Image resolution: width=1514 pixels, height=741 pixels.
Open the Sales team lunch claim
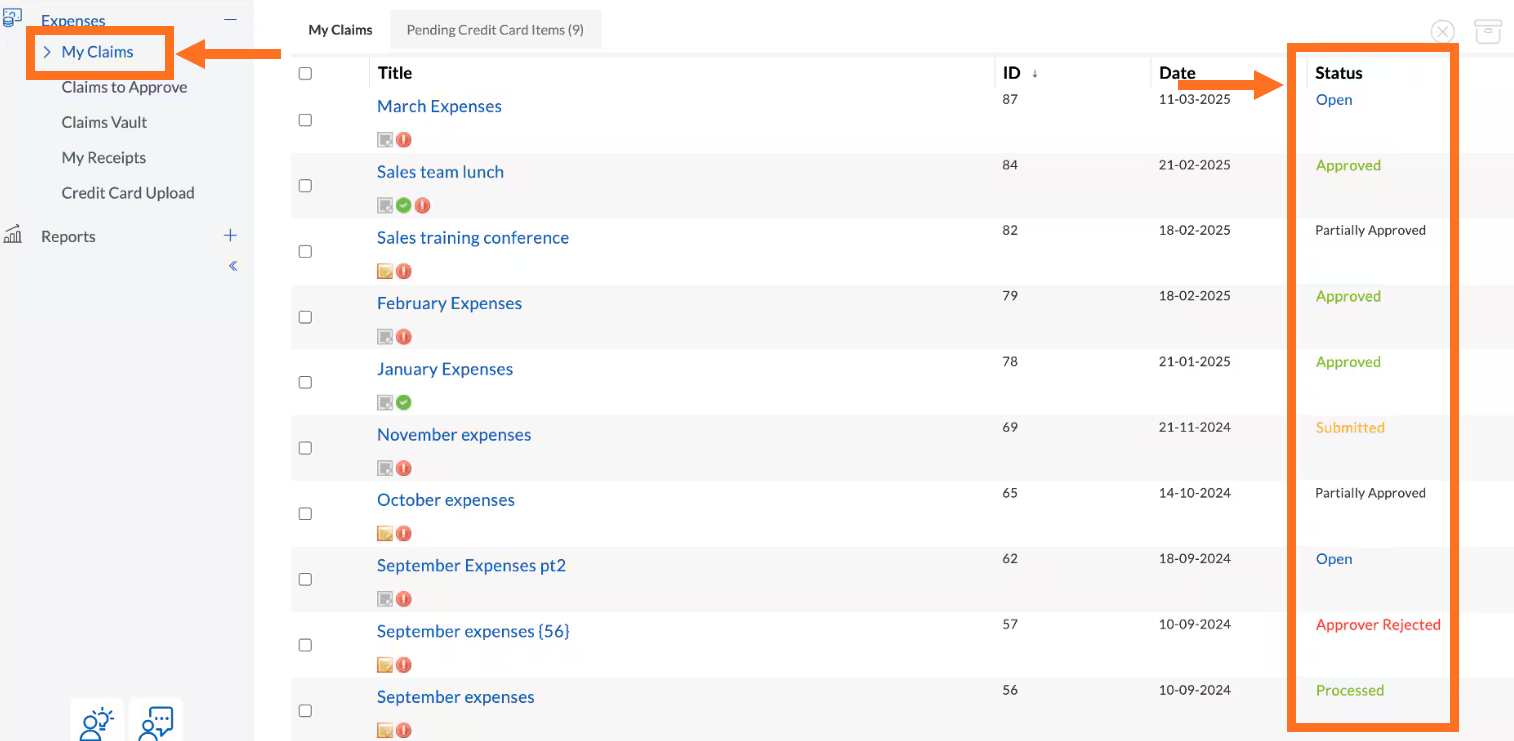440,172
